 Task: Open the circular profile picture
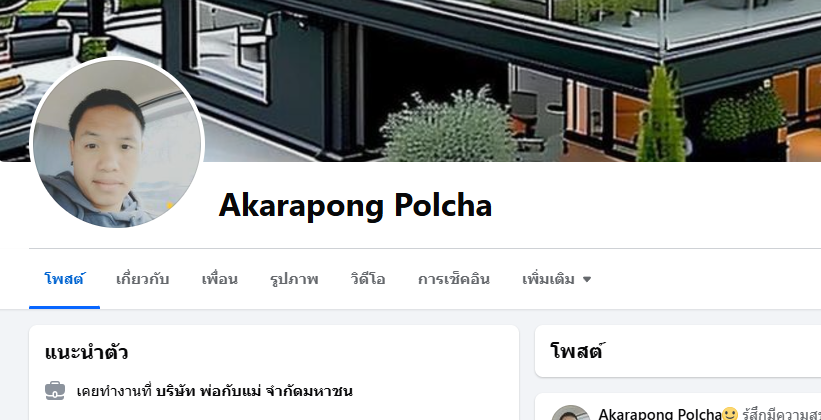click(x=117, y=142)
